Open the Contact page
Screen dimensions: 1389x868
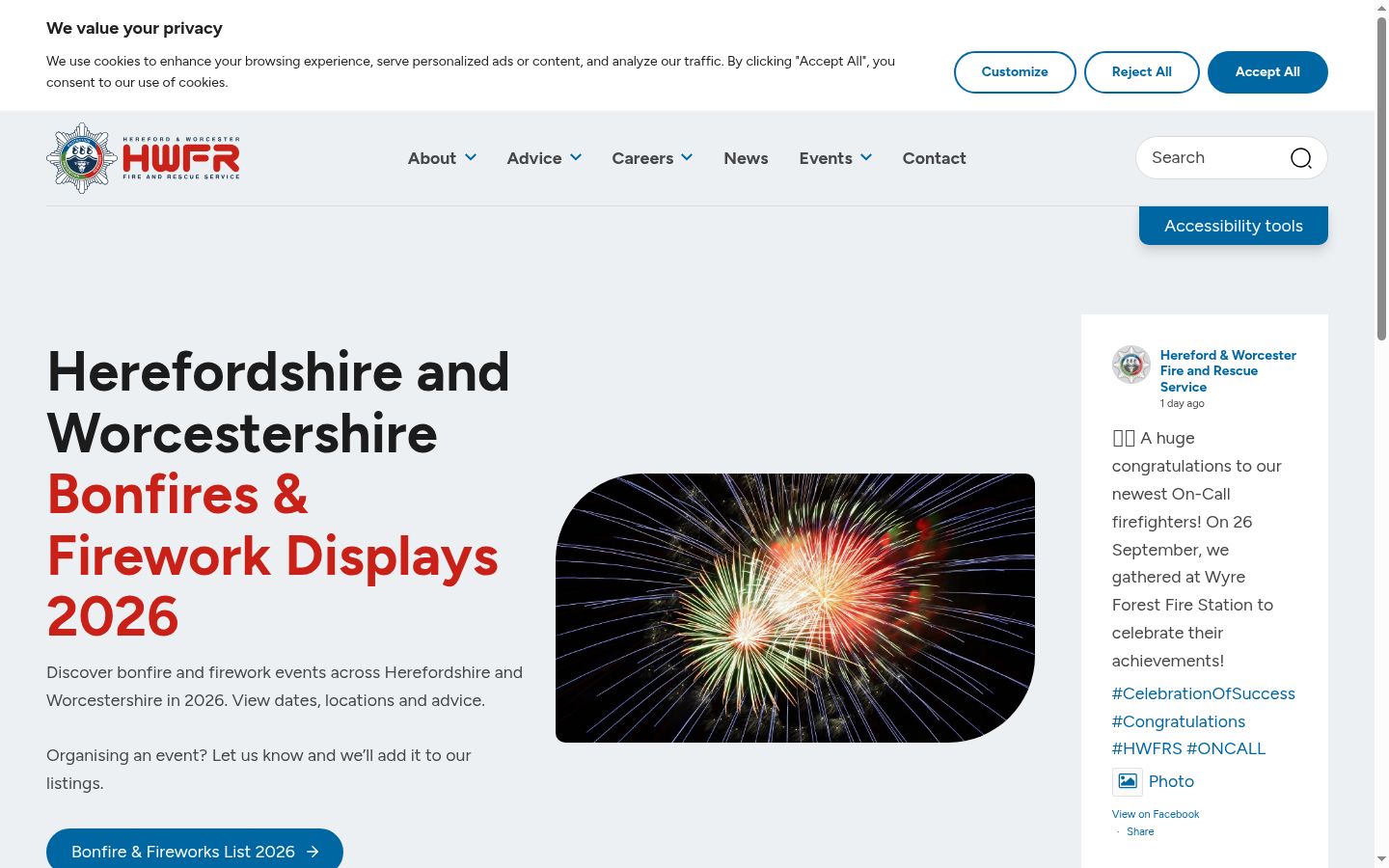click(934, 158)
